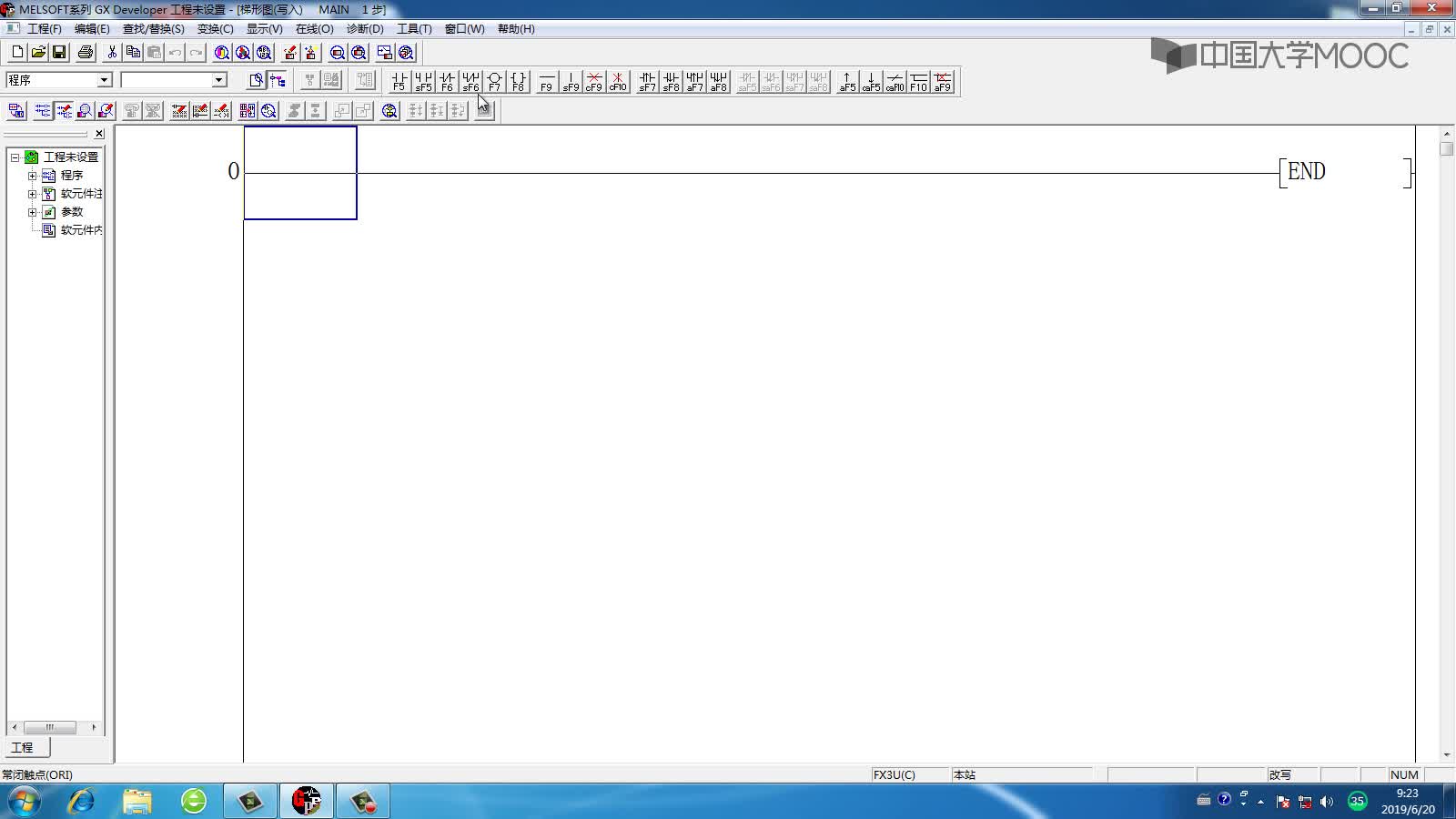The height and width of the screenshot is (819, 1456).
Task: Open an existing project file
Action: click(37, 53)
